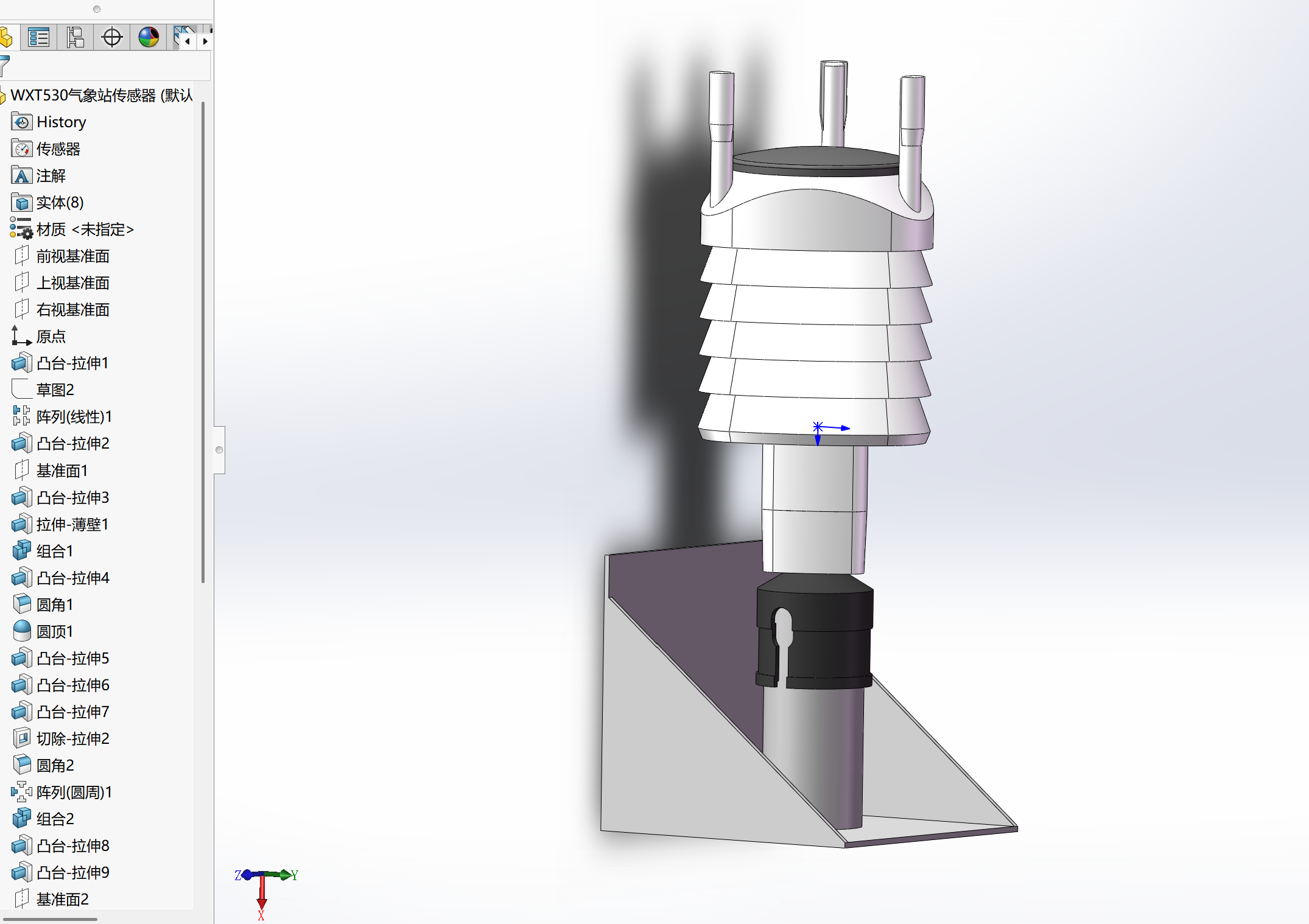Viewport: 1309px width, 924px height.
Task: Click the green Y axis of view triad
Action: [281, 875]
